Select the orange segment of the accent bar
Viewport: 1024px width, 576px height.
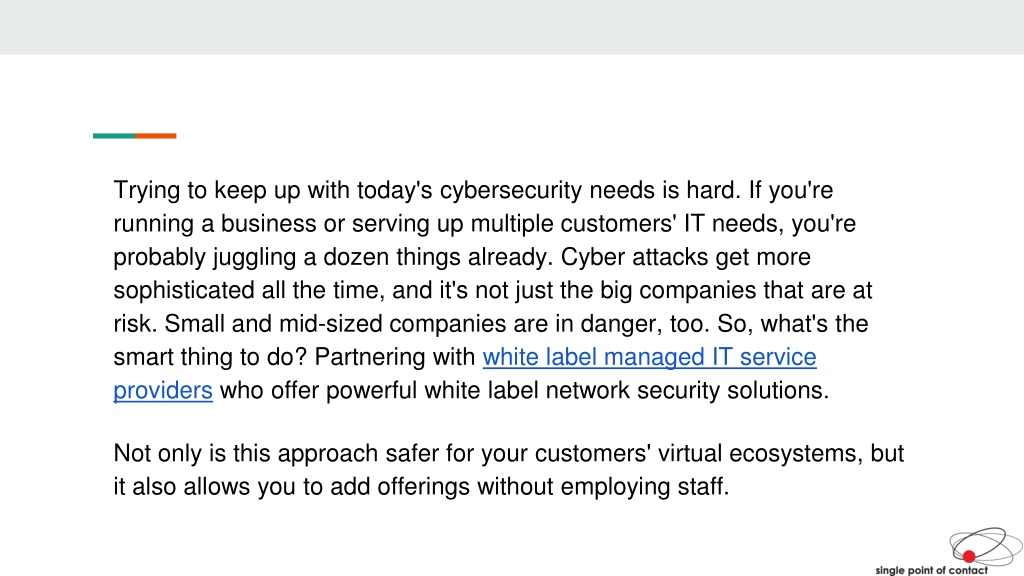tap(155, 136)
